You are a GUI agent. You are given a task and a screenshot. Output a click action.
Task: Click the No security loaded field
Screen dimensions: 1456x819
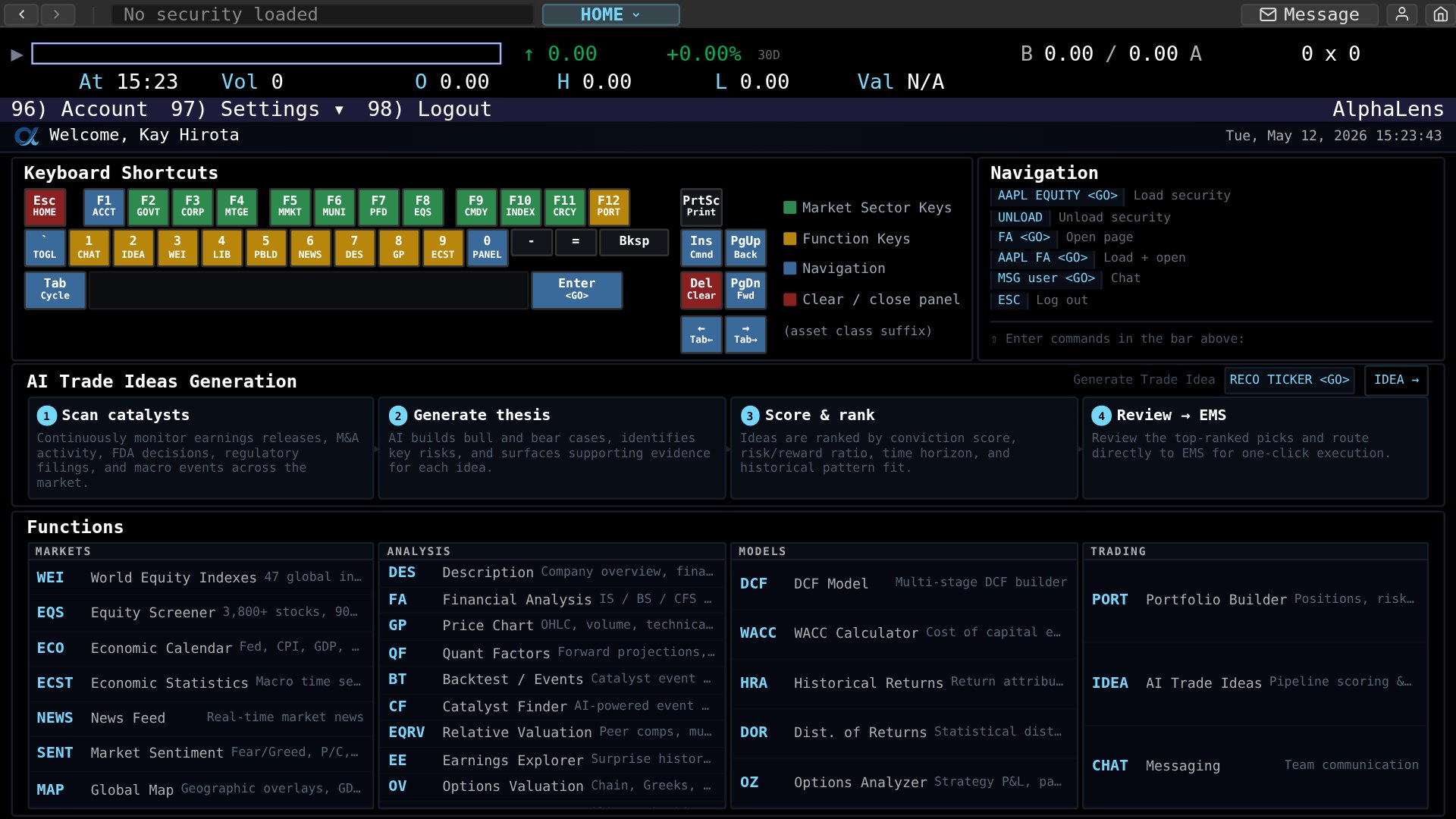(x=323, y=14)
